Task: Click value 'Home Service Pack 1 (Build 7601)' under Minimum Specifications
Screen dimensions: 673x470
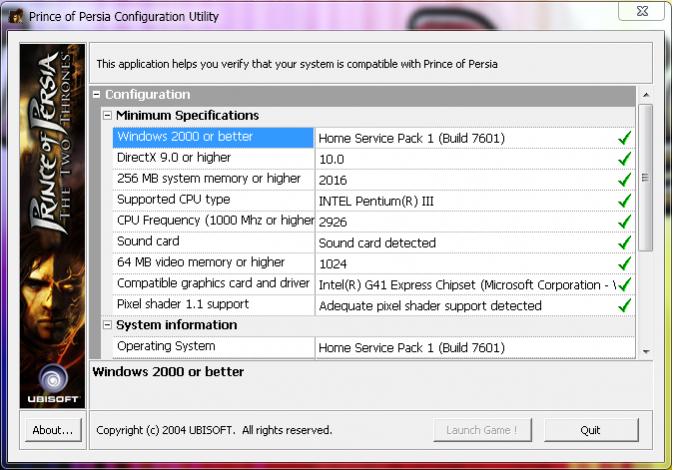Action: coord(411,139)
